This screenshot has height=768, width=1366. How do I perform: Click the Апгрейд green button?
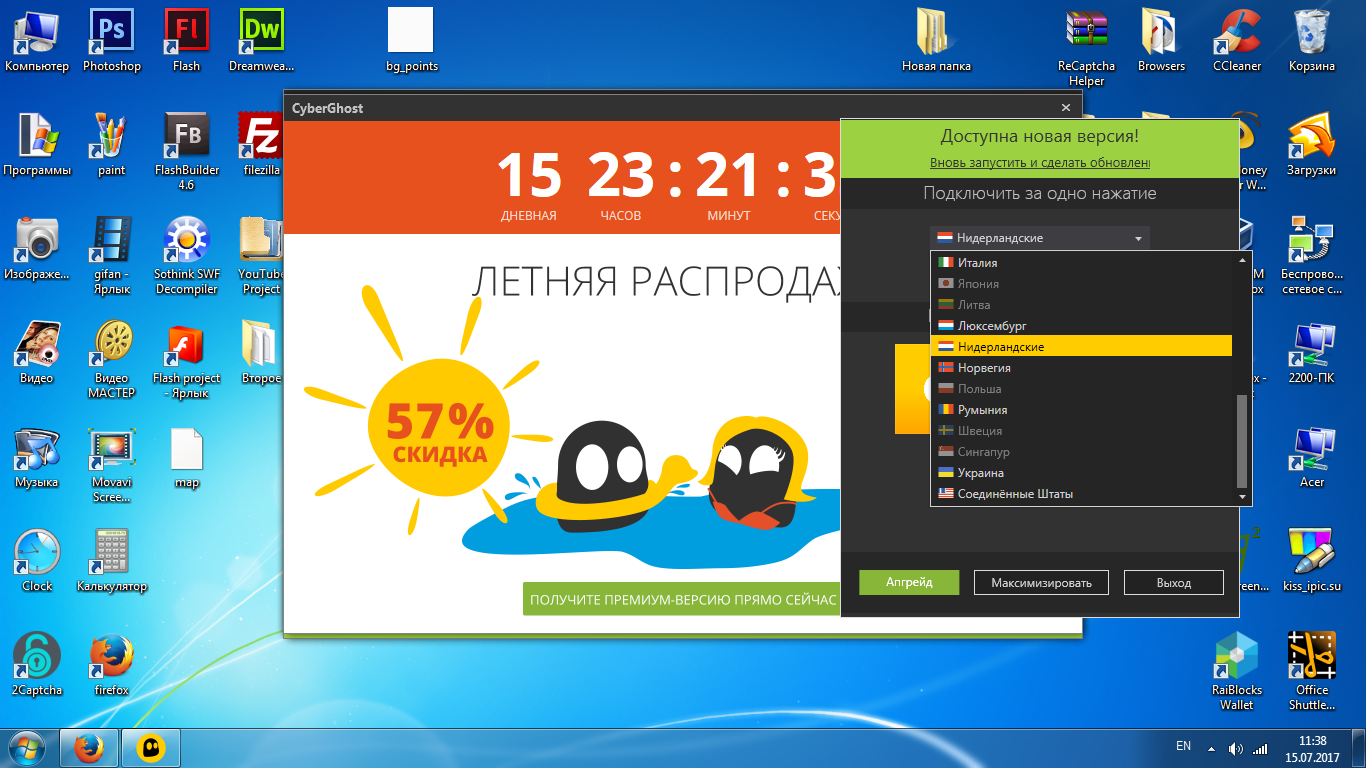tap(909, 582)
